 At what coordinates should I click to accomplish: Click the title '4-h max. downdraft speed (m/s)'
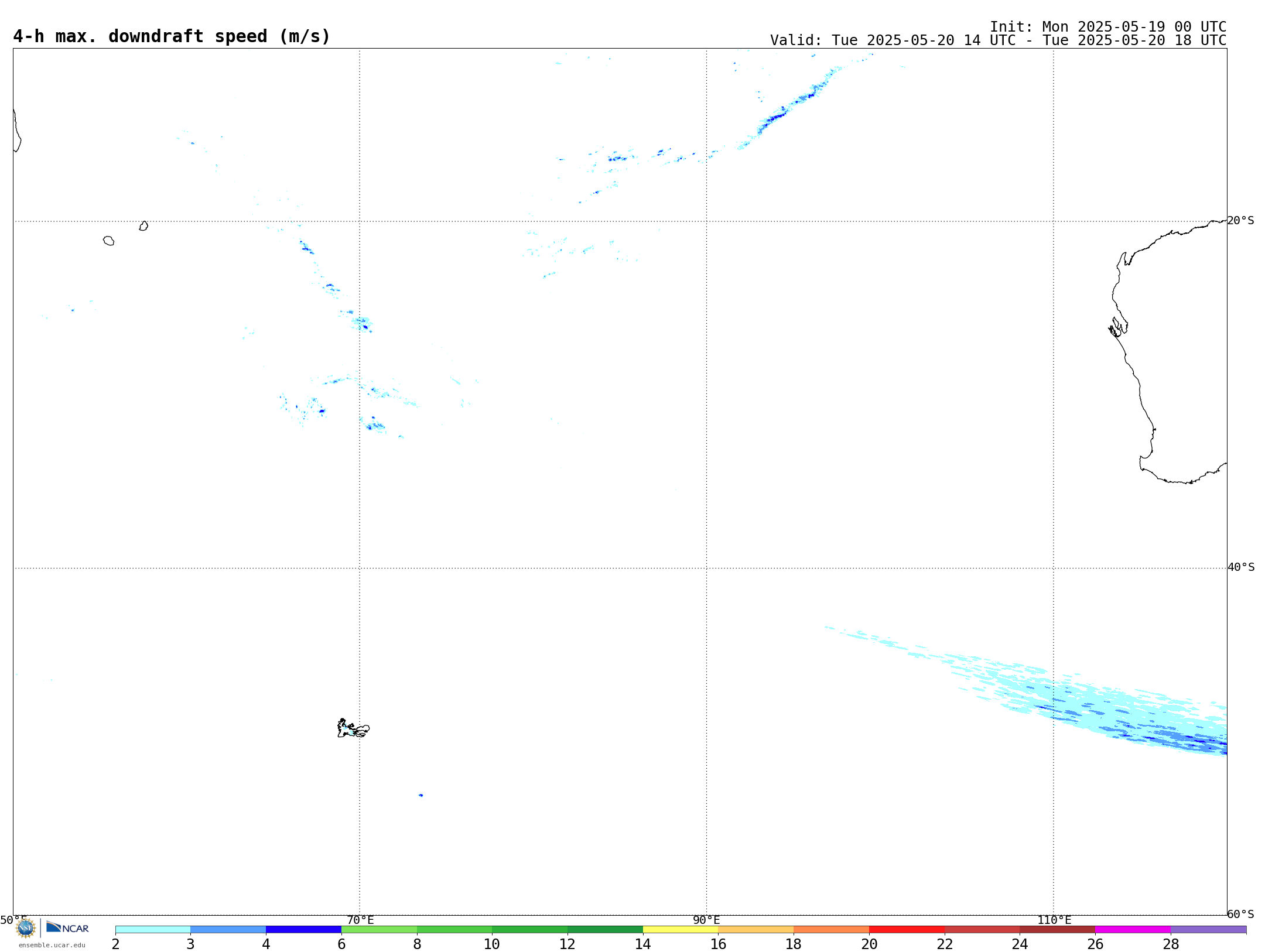pyautogui.click(x=172, y=36)
